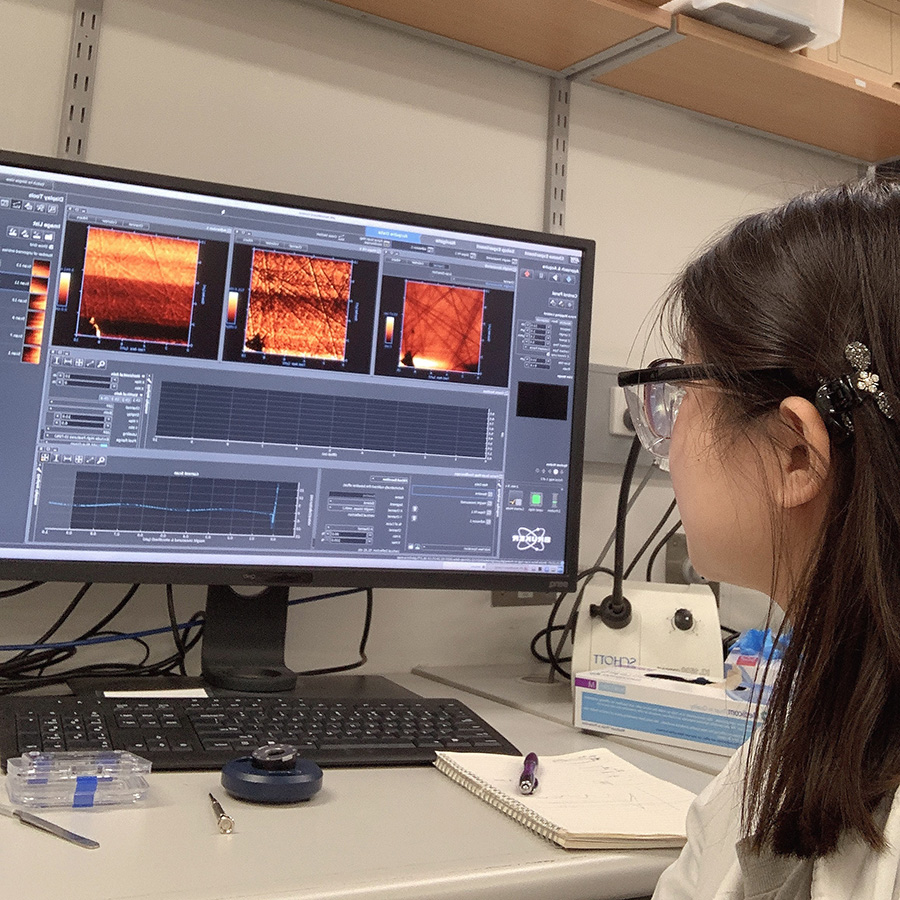
Task: Select the measure line tool below the height image
Action: 90,361
